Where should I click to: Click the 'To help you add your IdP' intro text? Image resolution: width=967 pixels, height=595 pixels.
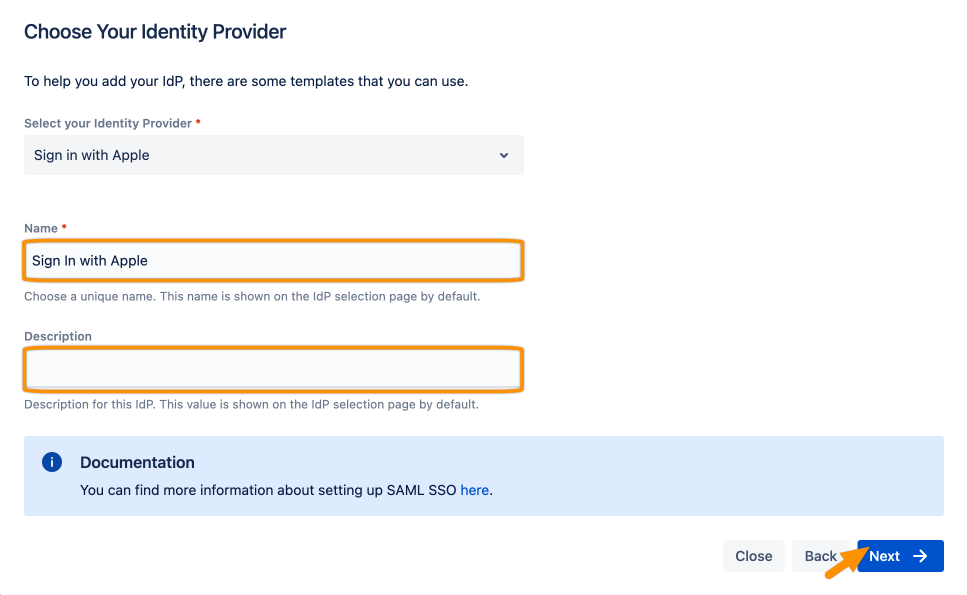pyautogui.click(x=246, y=81)
